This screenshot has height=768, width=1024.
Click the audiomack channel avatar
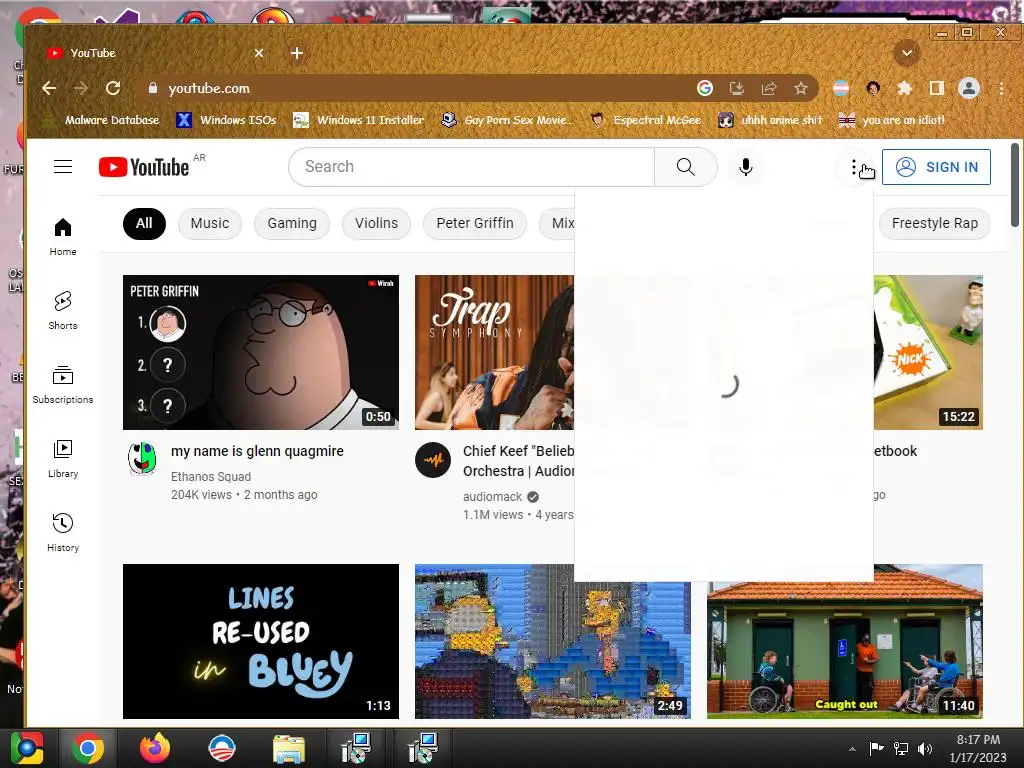(433, 460)
